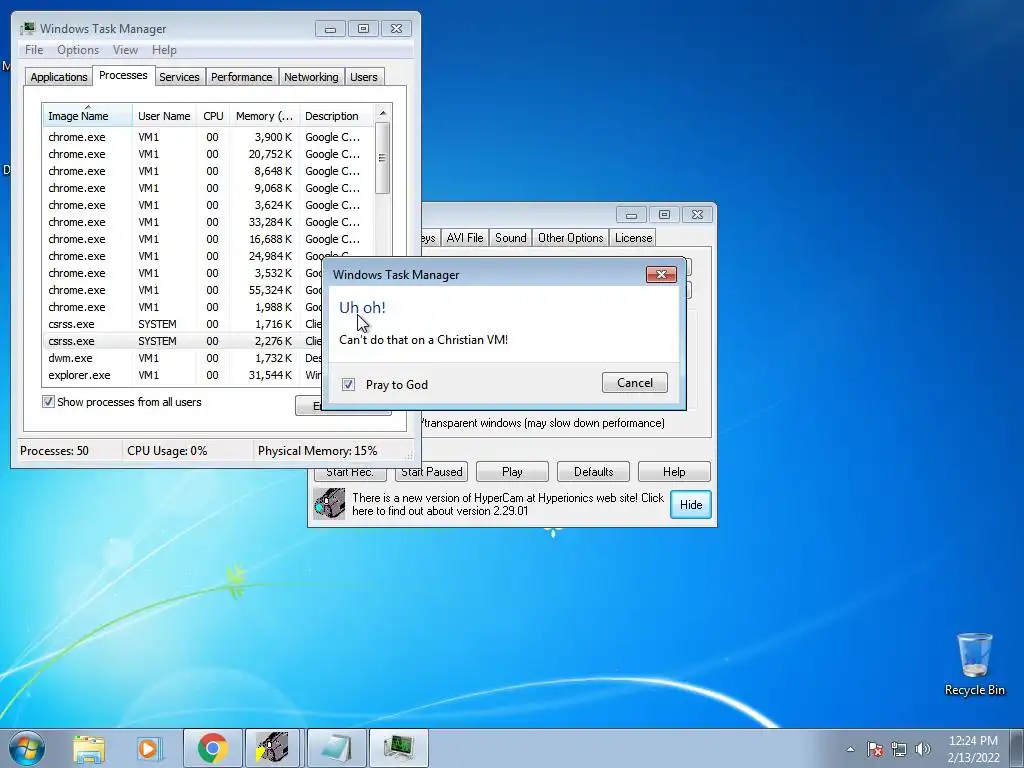Toggle the Pray to God checkbox
The height and width of the screenshot is (768, 1024).
coord(349,385)
